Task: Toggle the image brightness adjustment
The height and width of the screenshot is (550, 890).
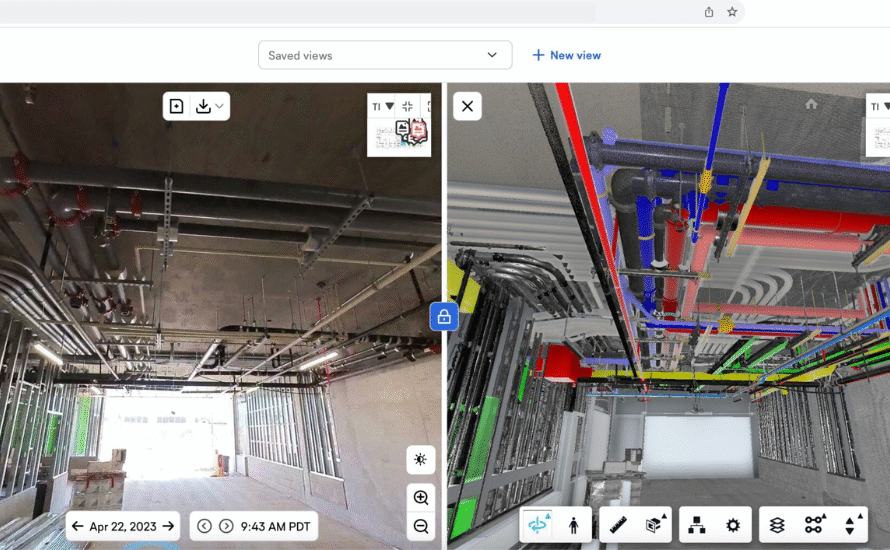Action: click(x=421, y=460)
